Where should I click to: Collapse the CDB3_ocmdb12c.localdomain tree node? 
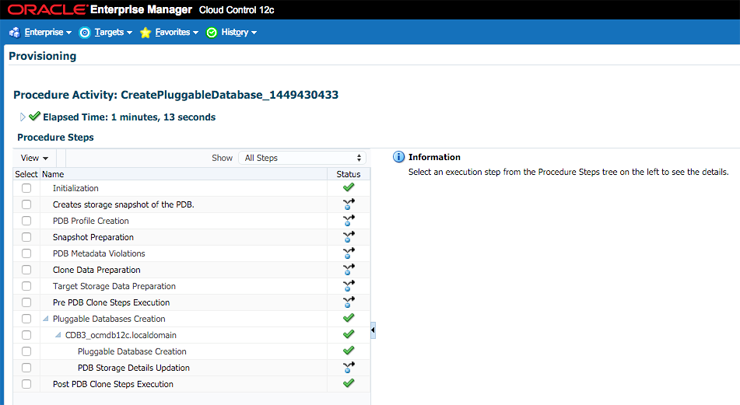(58, 335)
